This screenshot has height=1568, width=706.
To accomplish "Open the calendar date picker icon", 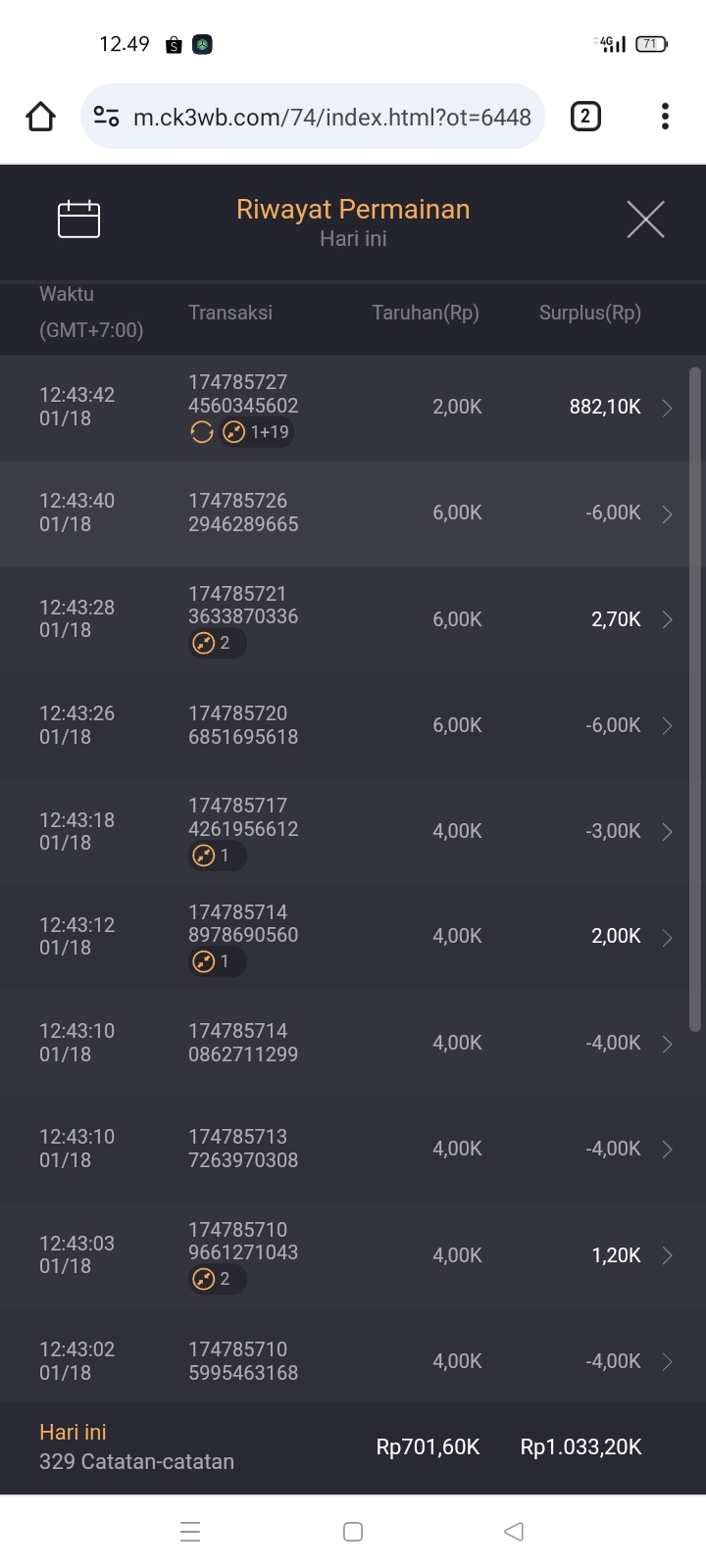I will [x=78, y=219].
